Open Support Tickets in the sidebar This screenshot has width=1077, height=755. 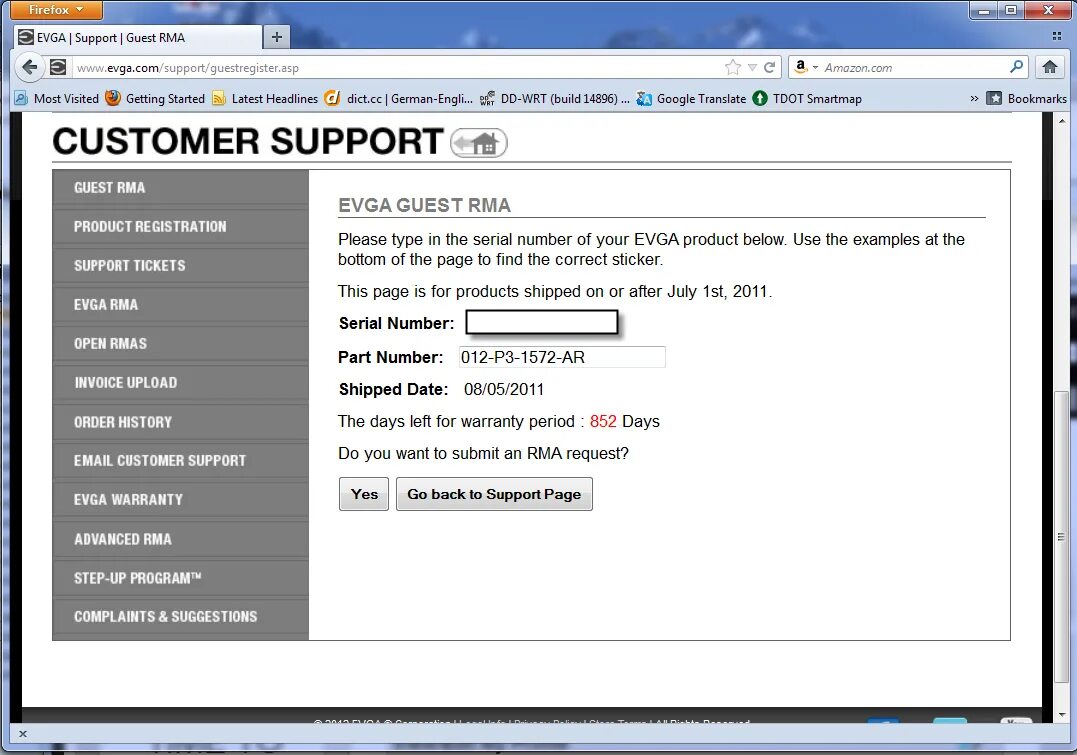click(x=181, y=266)
